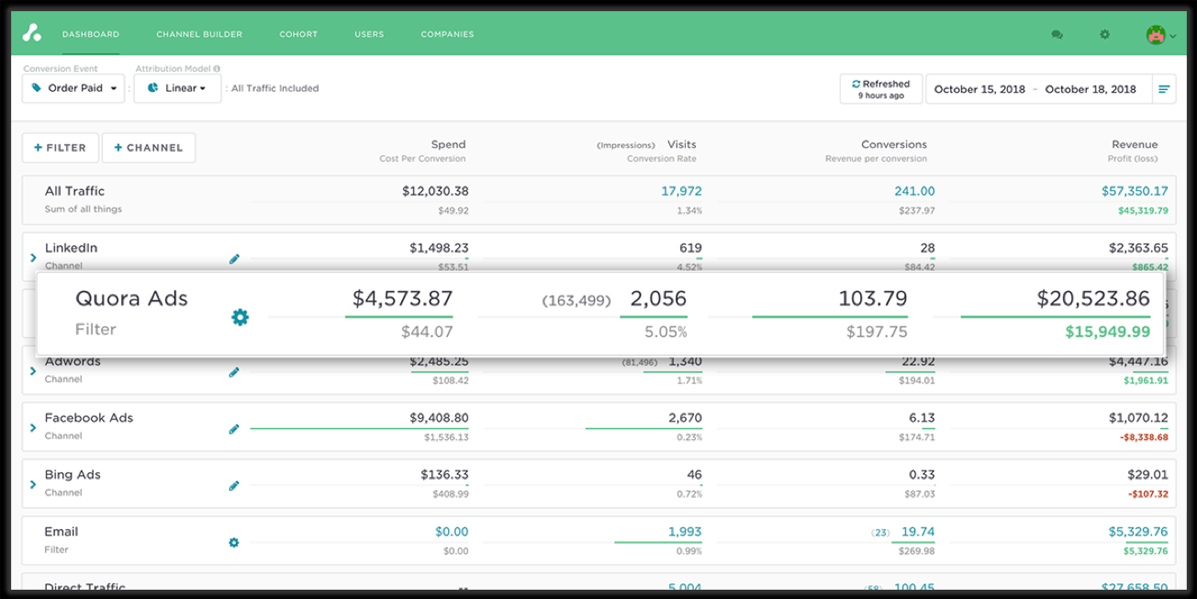Screen dimensions: 1197x599
Task: Click the Visits column header
Action: pos(682,144)
